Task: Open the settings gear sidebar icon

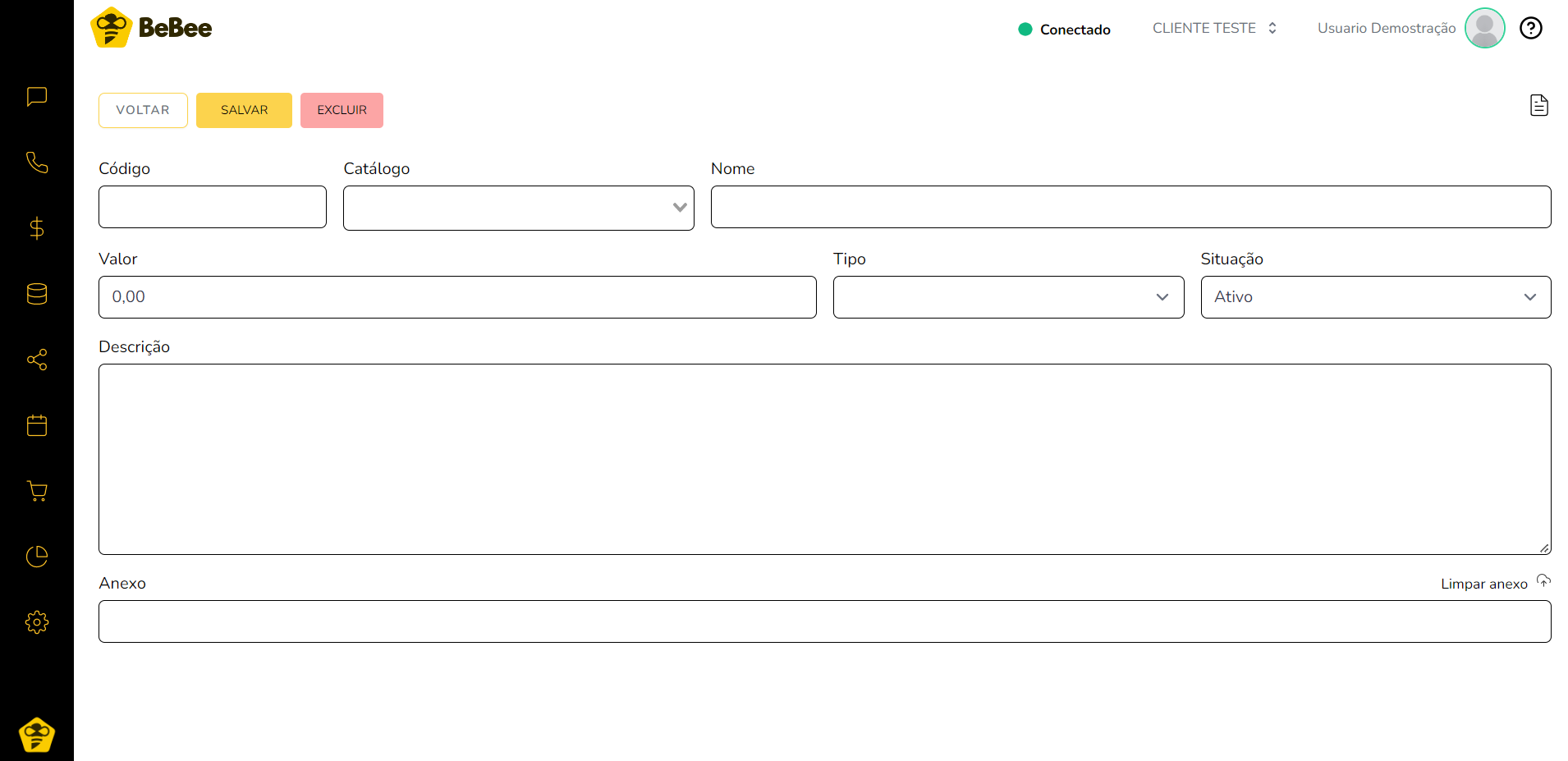Action: 37,622
